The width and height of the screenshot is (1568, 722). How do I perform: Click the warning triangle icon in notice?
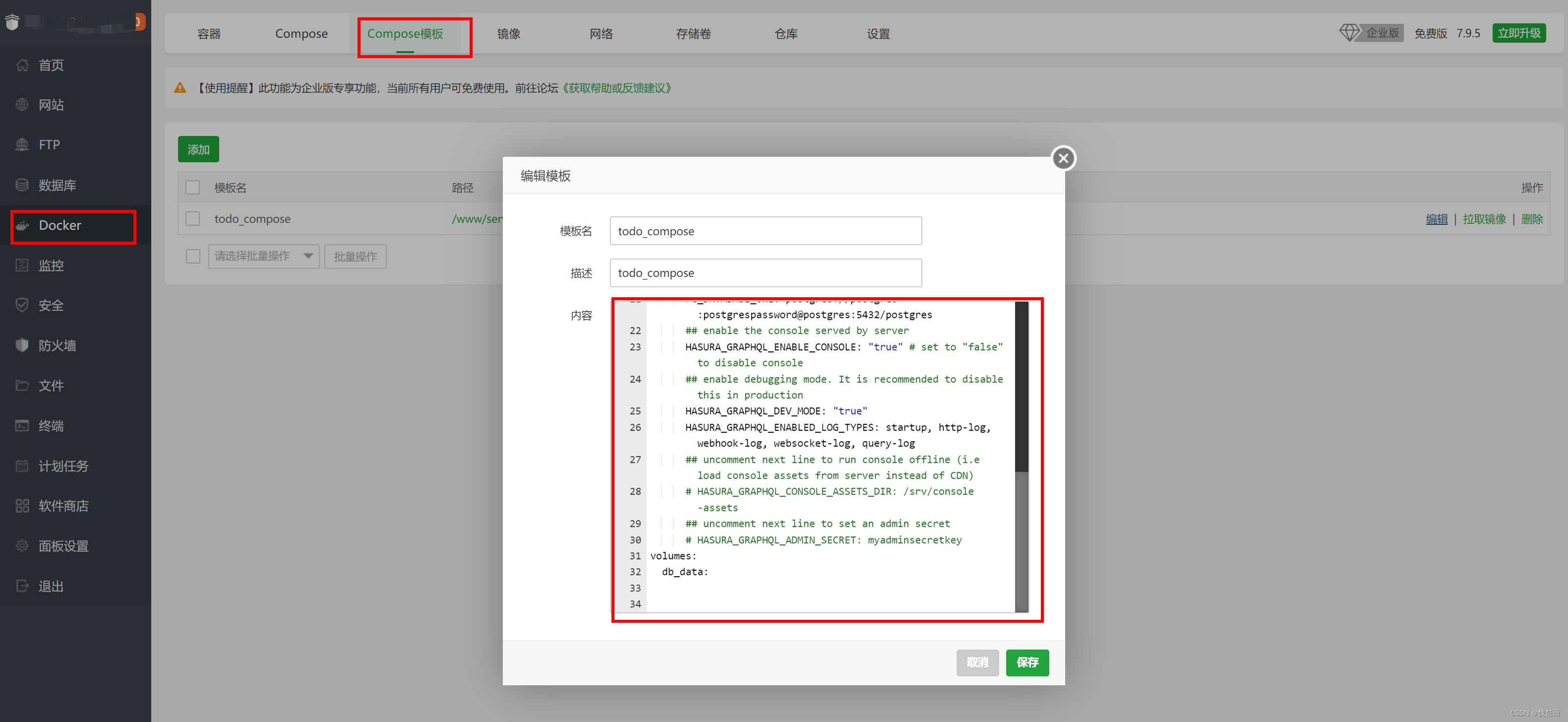click(180, 88)
